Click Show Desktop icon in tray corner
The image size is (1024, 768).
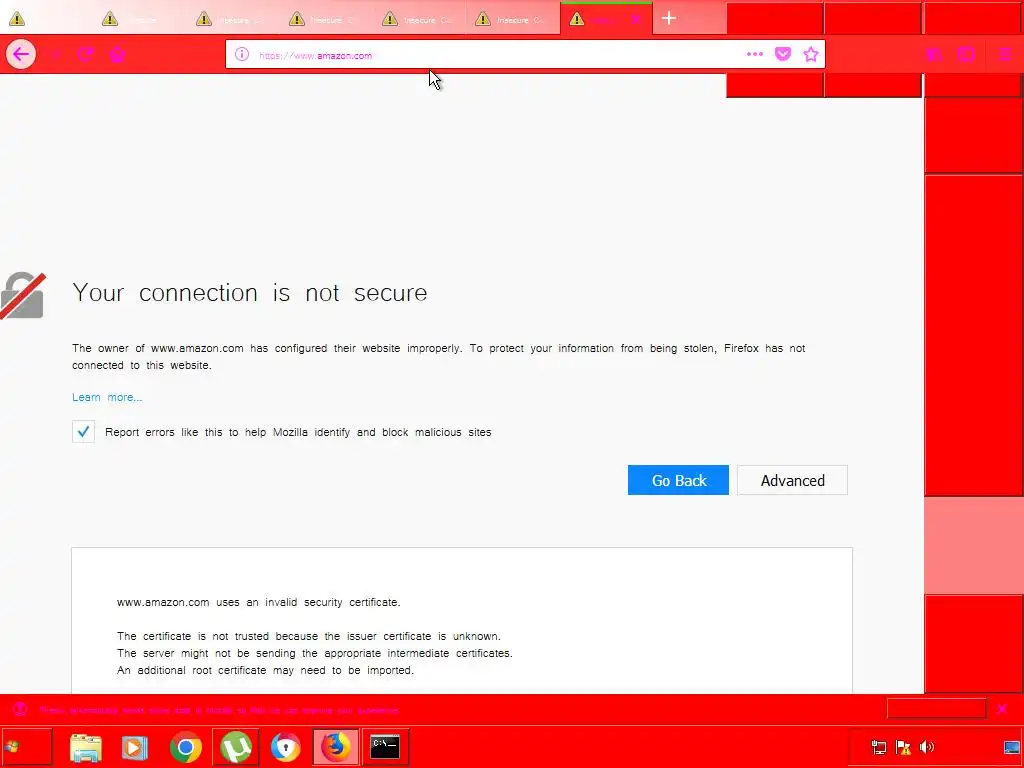(x=1012, y=747)
